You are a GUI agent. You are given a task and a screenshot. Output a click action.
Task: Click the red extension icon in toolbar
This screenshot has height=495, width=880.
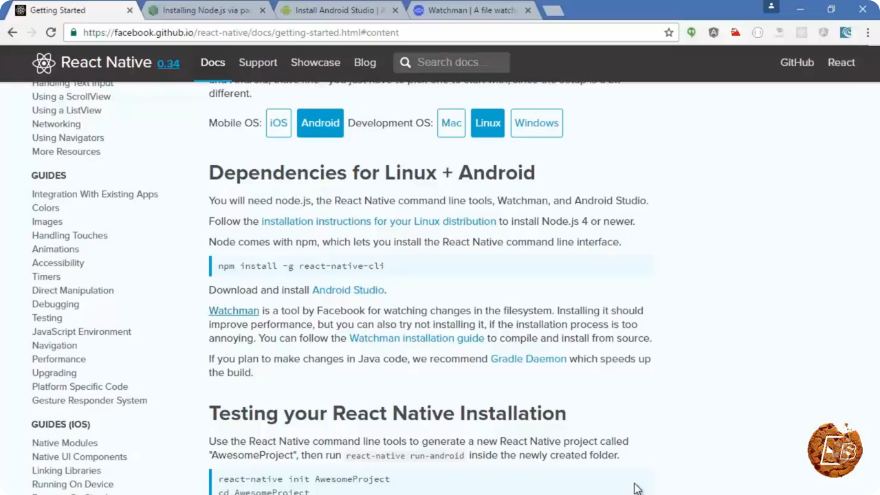tap(735, 33)
